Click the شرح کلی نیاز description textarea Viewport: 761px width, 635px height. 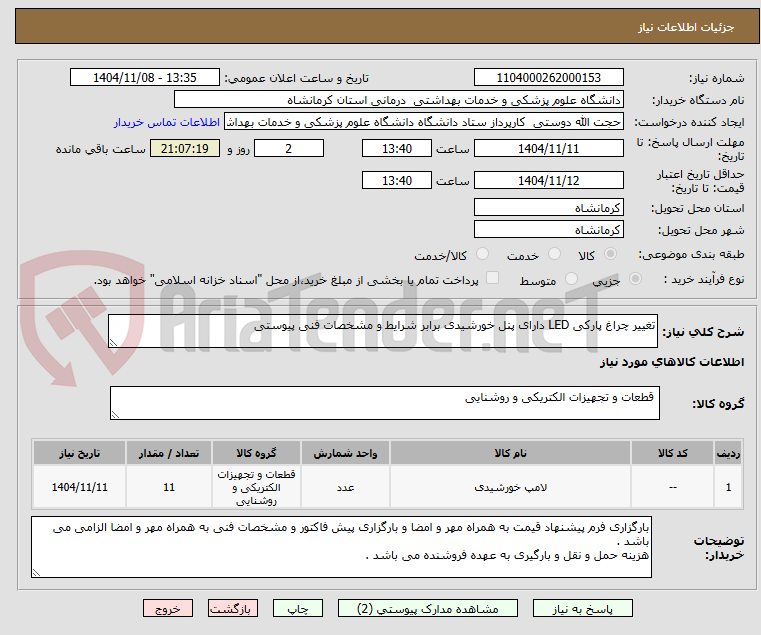tap(382, 331)
